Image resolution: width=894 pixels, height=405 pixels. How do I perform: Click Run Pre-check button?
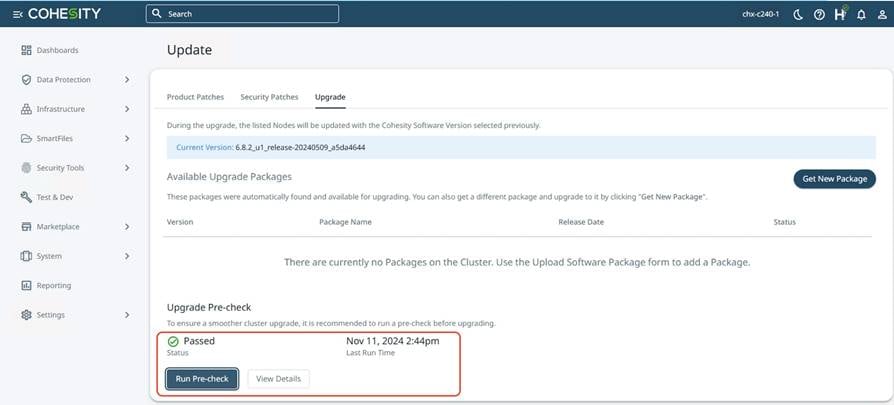click(202, 379)
